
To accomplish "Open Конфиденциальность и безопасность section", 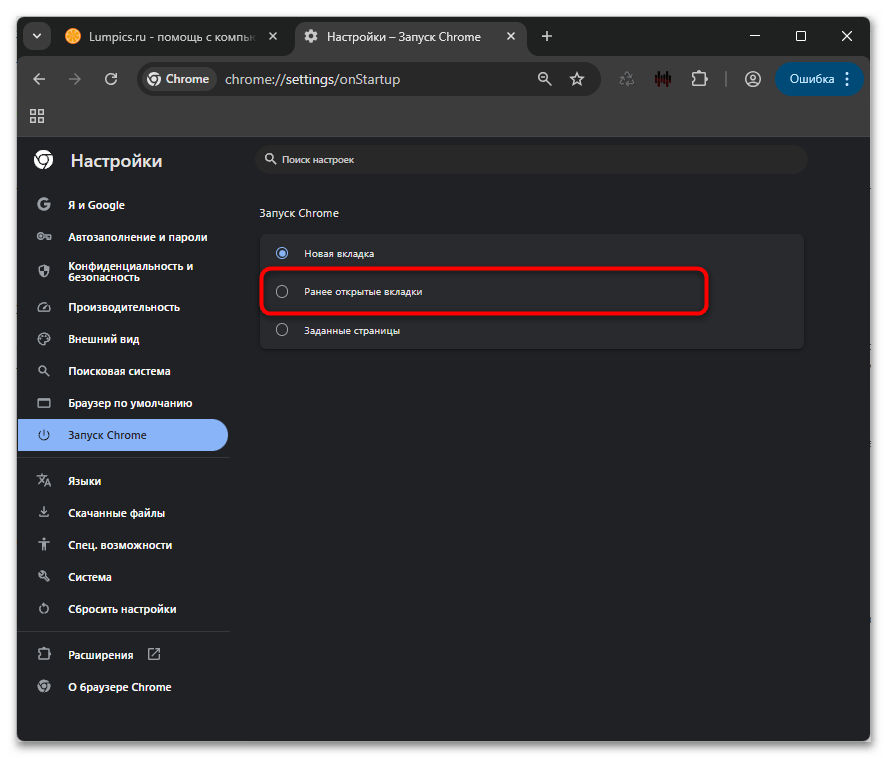I will [x=123, y=272].
